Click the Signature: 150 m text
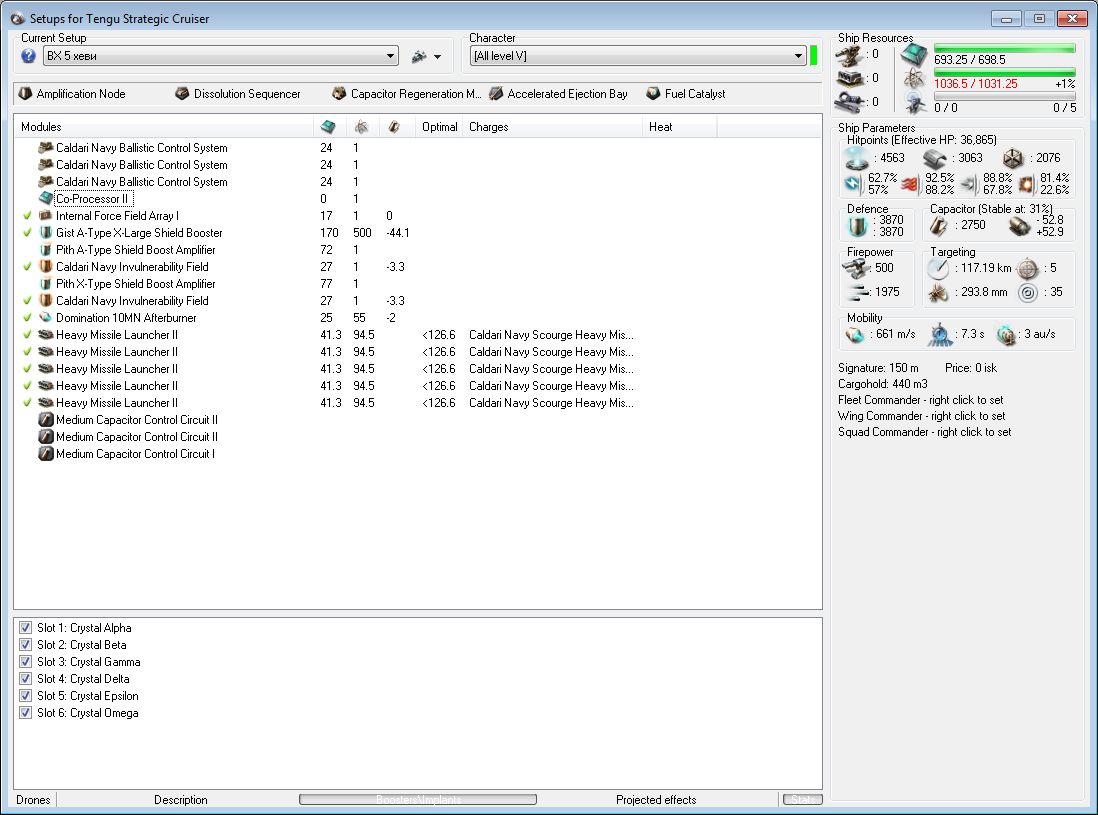The height and width of the screenshot is (815, 1098). (878, 368)
